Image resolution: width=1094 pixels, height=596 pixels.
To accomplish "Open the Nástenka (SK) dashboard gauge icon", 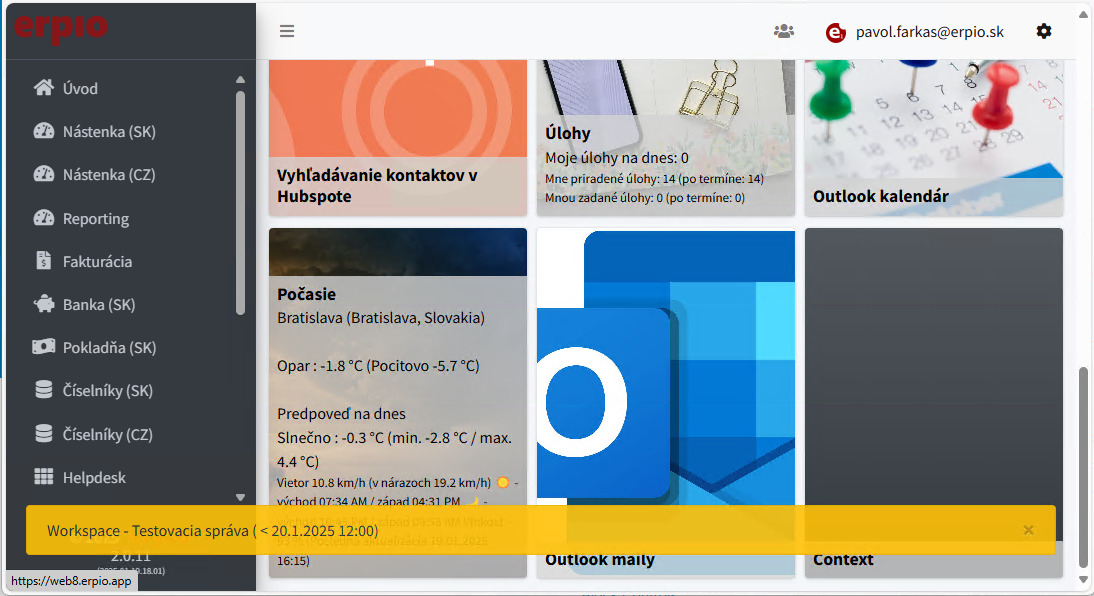I will click(x=43, y=131).
